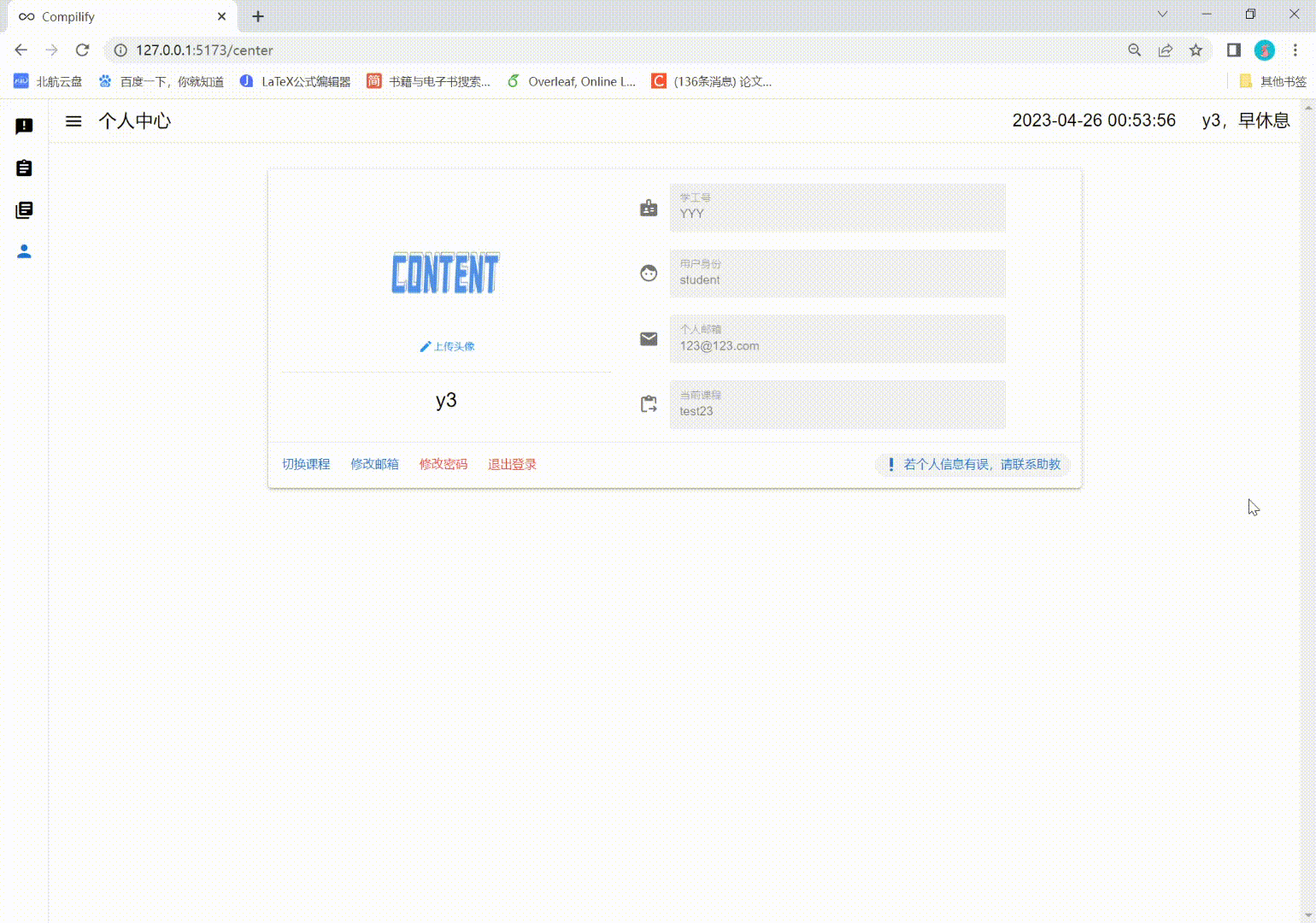1316x923 pixels.
Task: Open the hamburger menu next to 个人中心
Action: (73, 121)
